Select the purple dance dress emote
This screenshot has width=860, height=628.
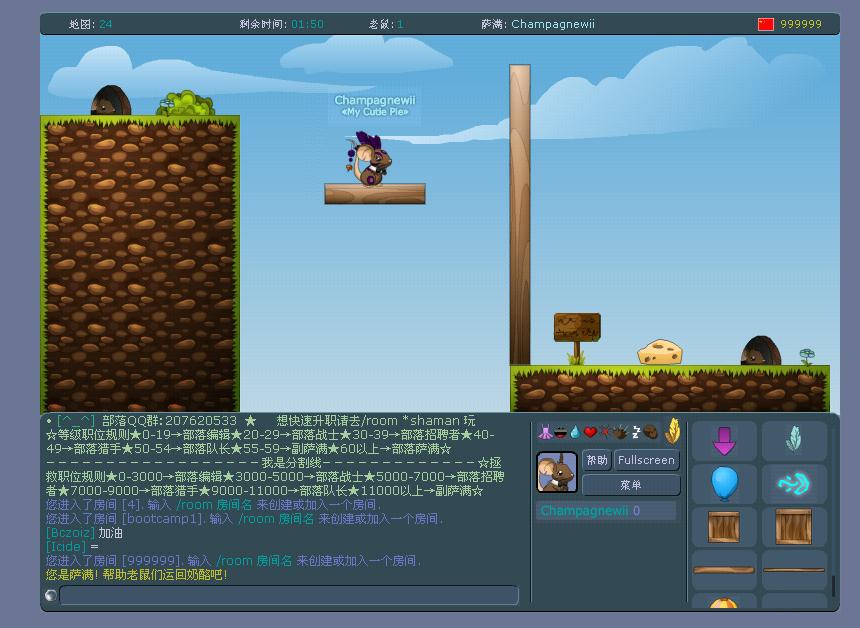[x=545, y=432]
